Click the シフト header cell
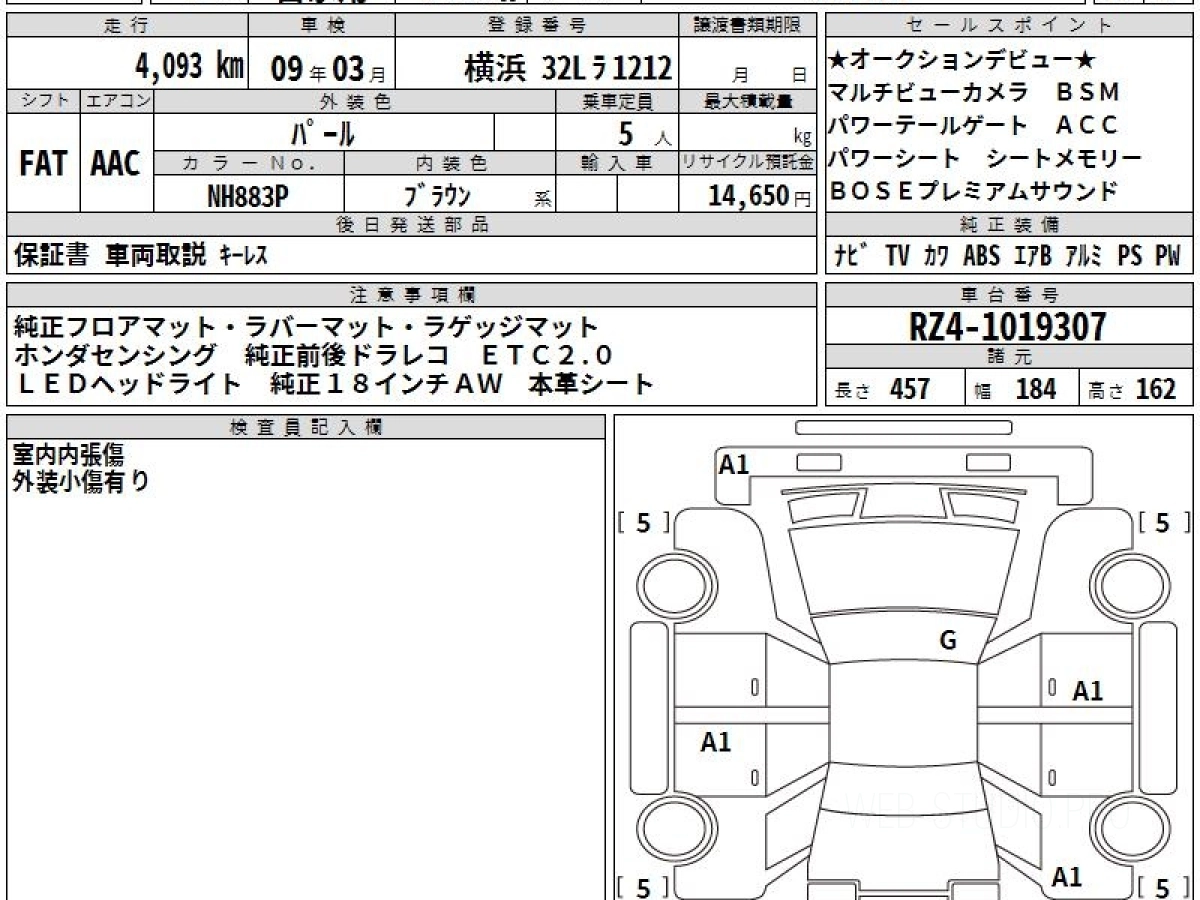 point(43,101)
